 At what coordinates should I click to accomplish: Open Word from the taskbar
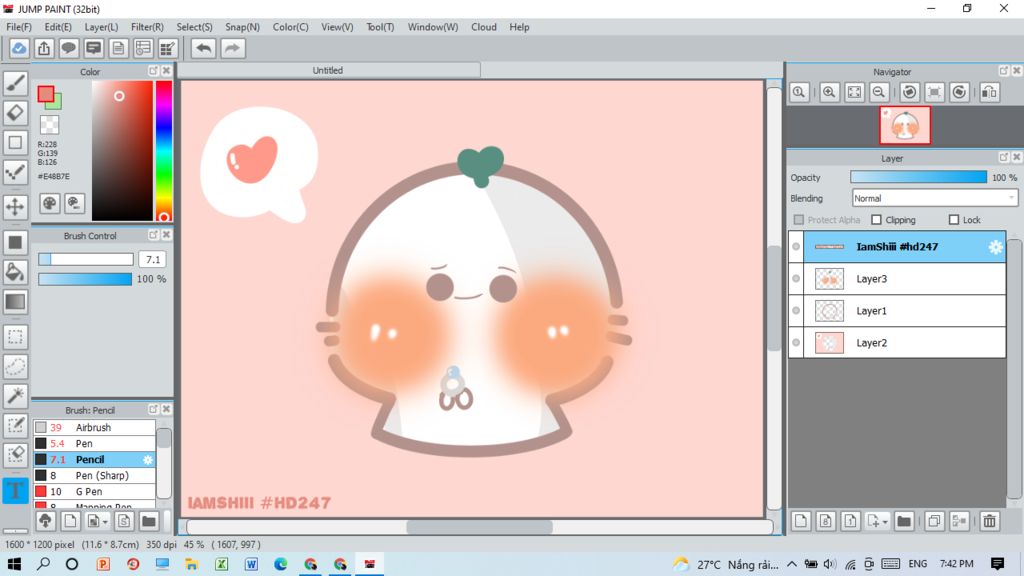pyautogui.click(x=251, y=564)
